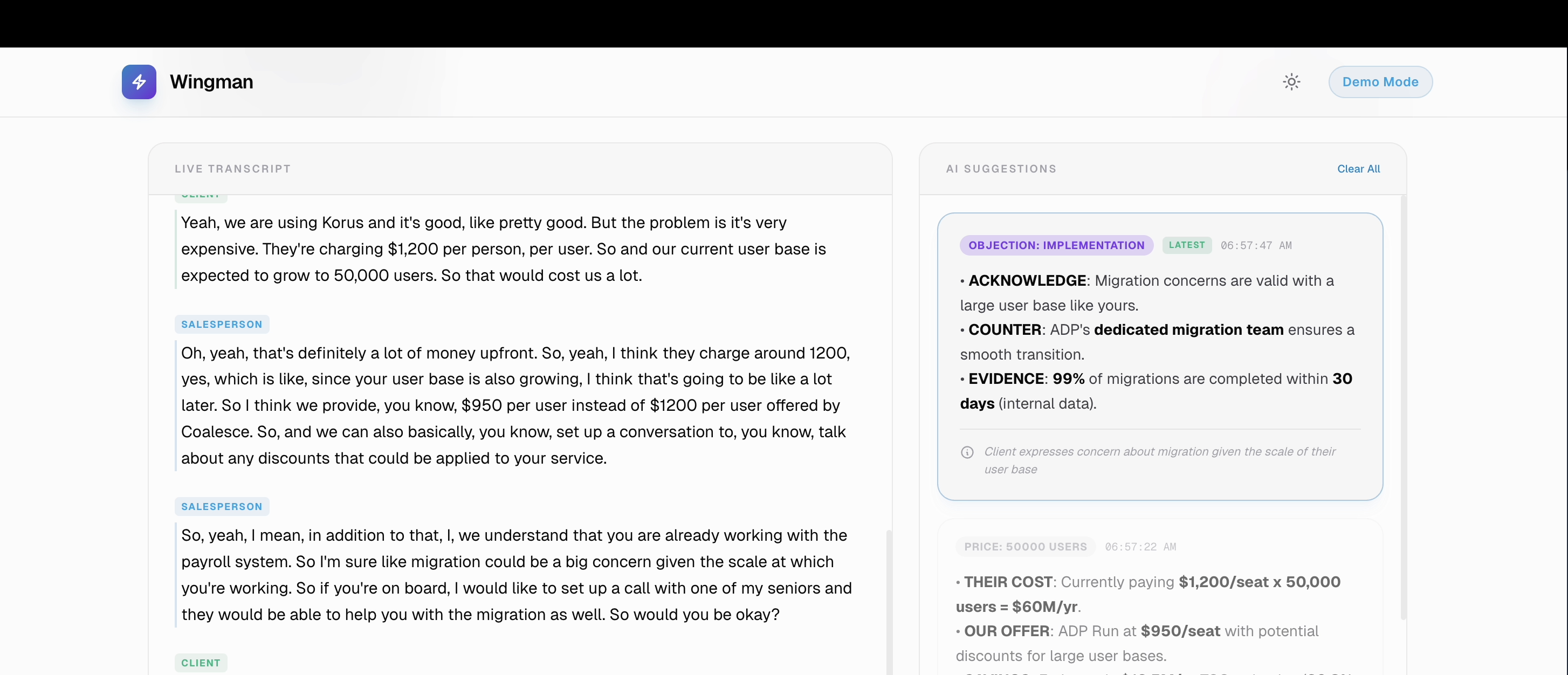Screen dimensions: 1568x675
Task: Click the client's Korus pricing transcript paragraph
Action: click(x=503, y=249)
